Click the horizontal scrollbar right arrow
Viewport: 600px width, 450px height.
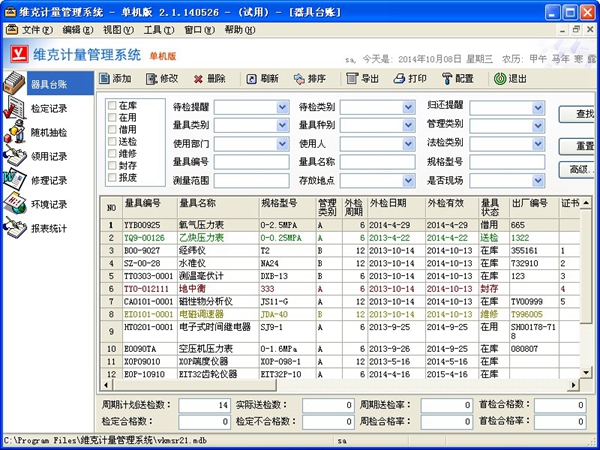point(573,385)
